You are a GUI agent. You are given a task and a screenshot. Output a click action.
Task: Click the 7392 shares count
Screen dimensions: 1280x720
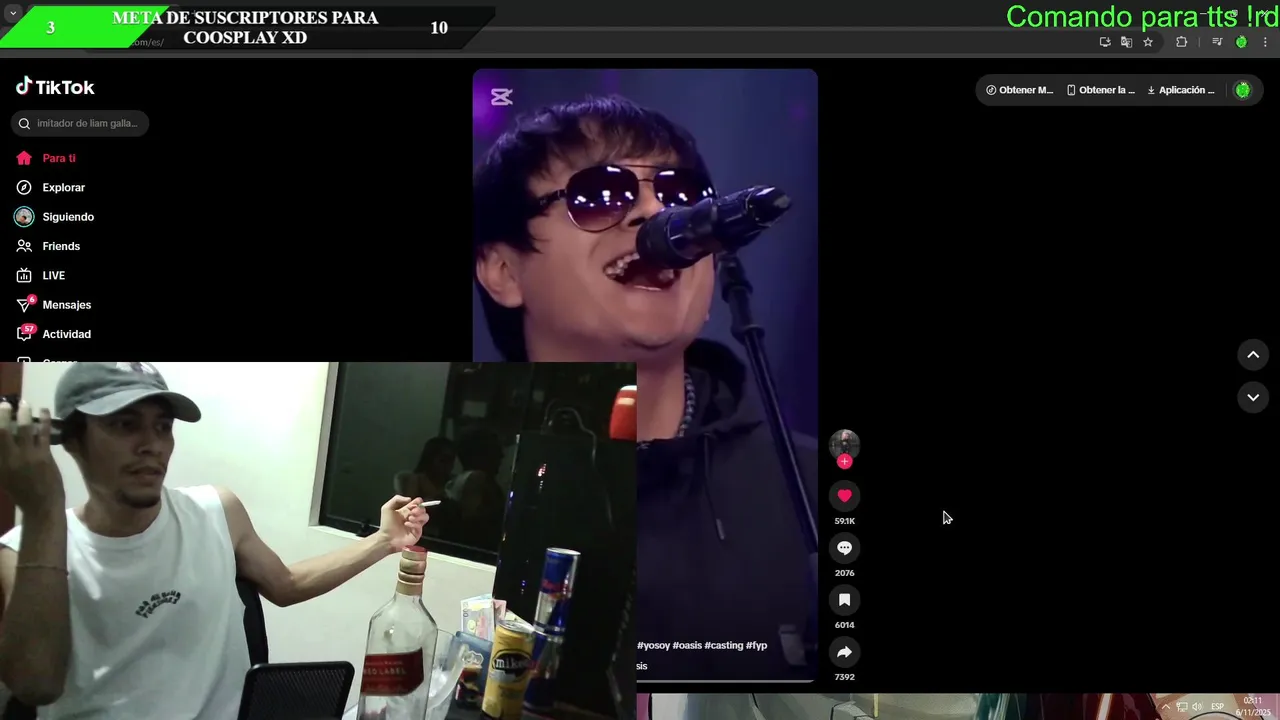pos(844,677)
